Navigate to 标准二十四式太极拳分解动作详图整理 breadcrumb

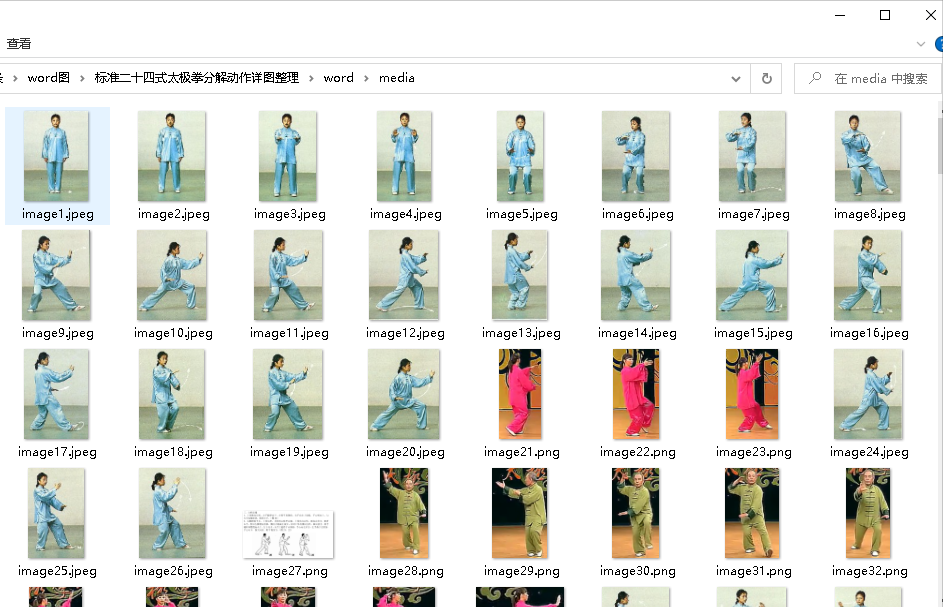(x=197, y=78)
